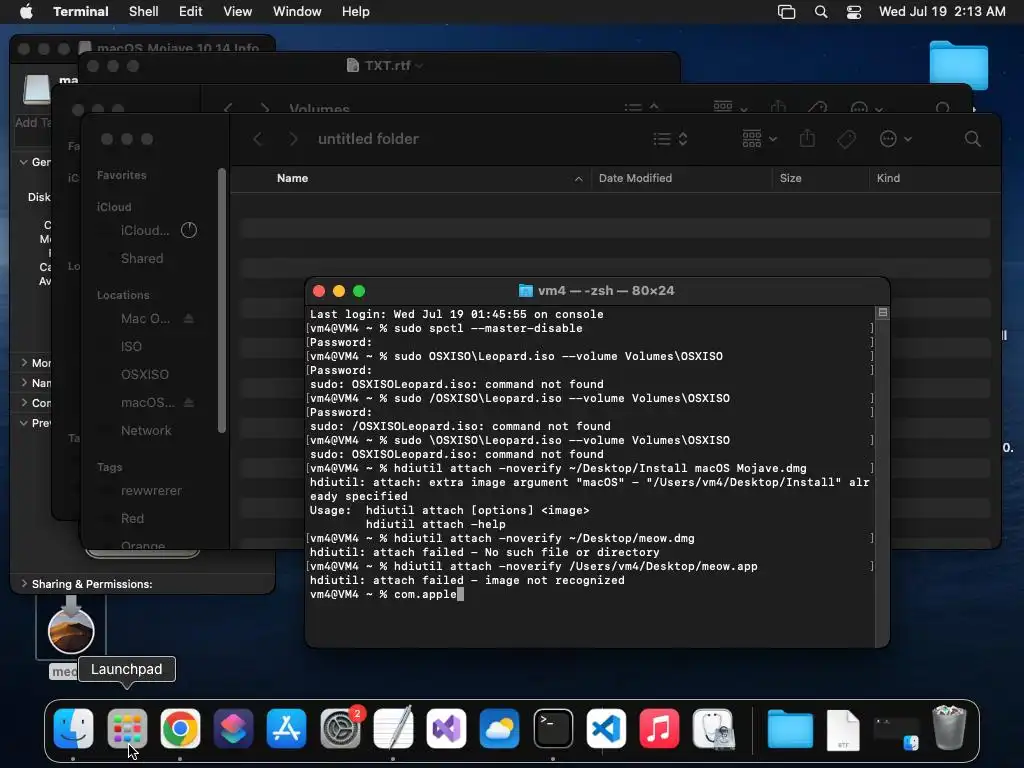Open Visual Studio from the Dock
This screenshot has width=1024, height=768.
coord(446,728)
